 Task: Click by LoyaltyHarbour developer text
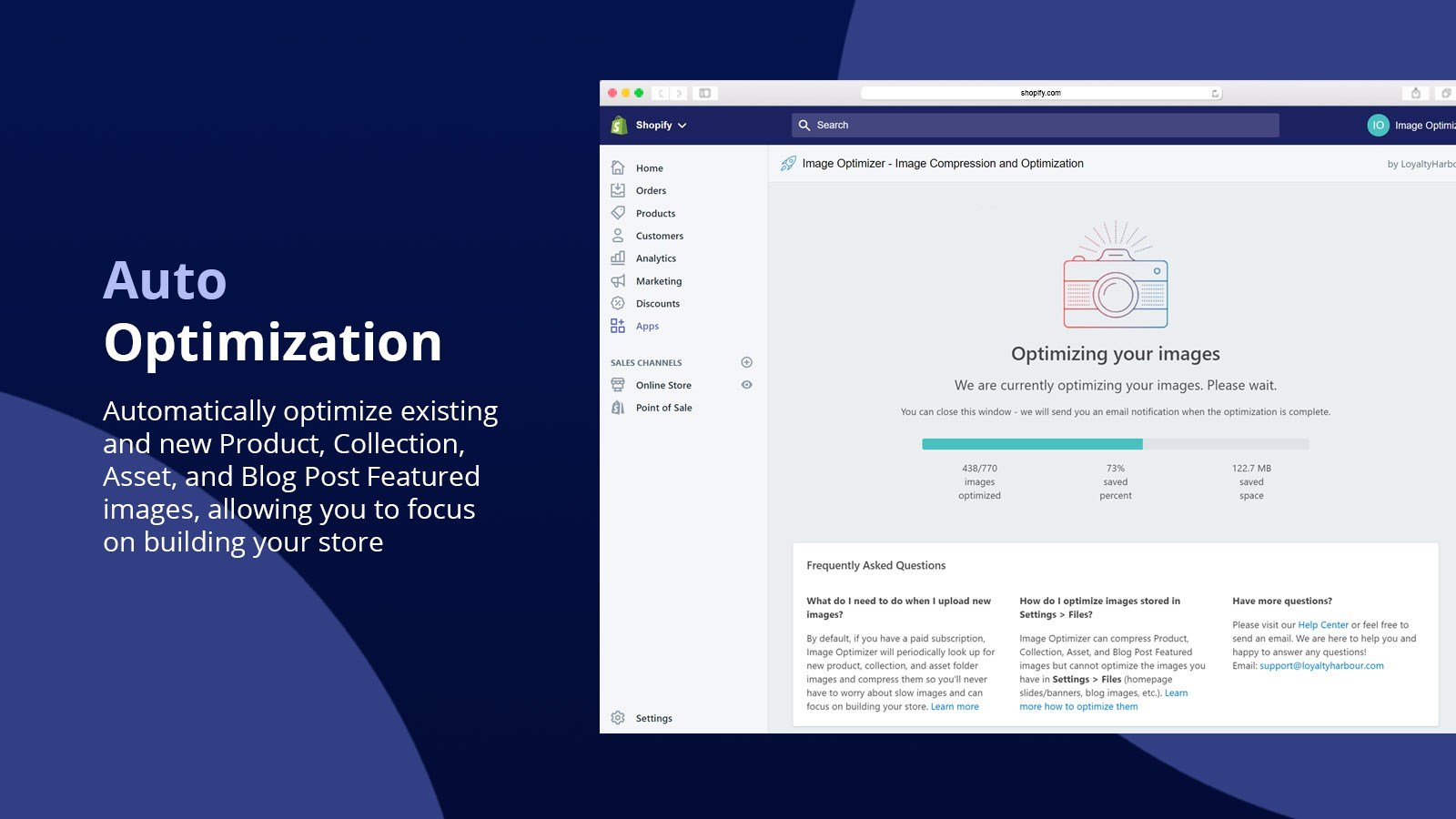[1421, 165]
